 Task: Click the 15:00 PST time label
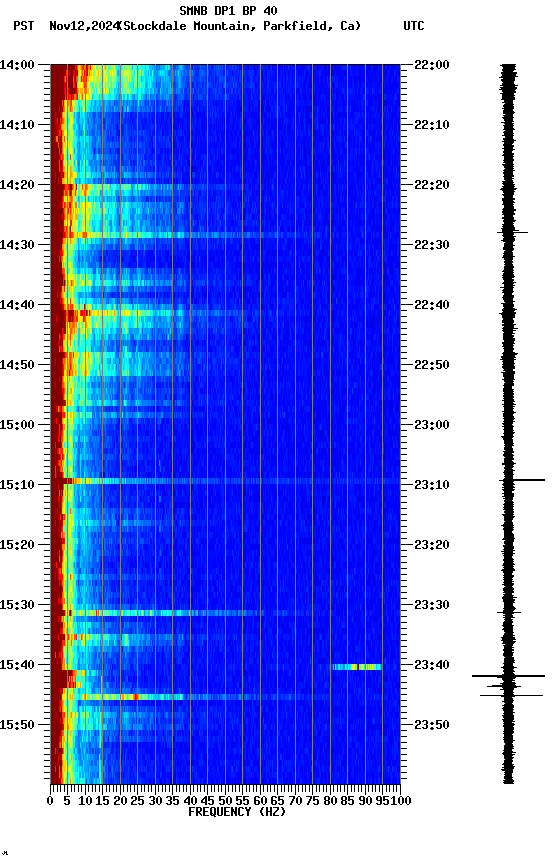pos(17,425)
